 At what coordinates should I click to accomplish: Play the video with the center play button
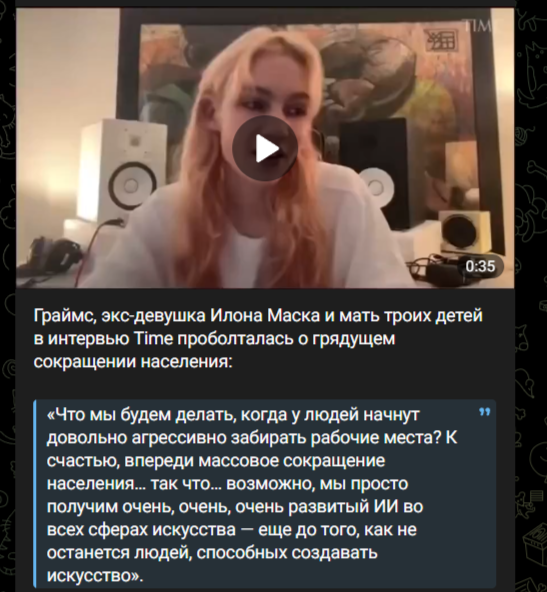pos(265,148)
